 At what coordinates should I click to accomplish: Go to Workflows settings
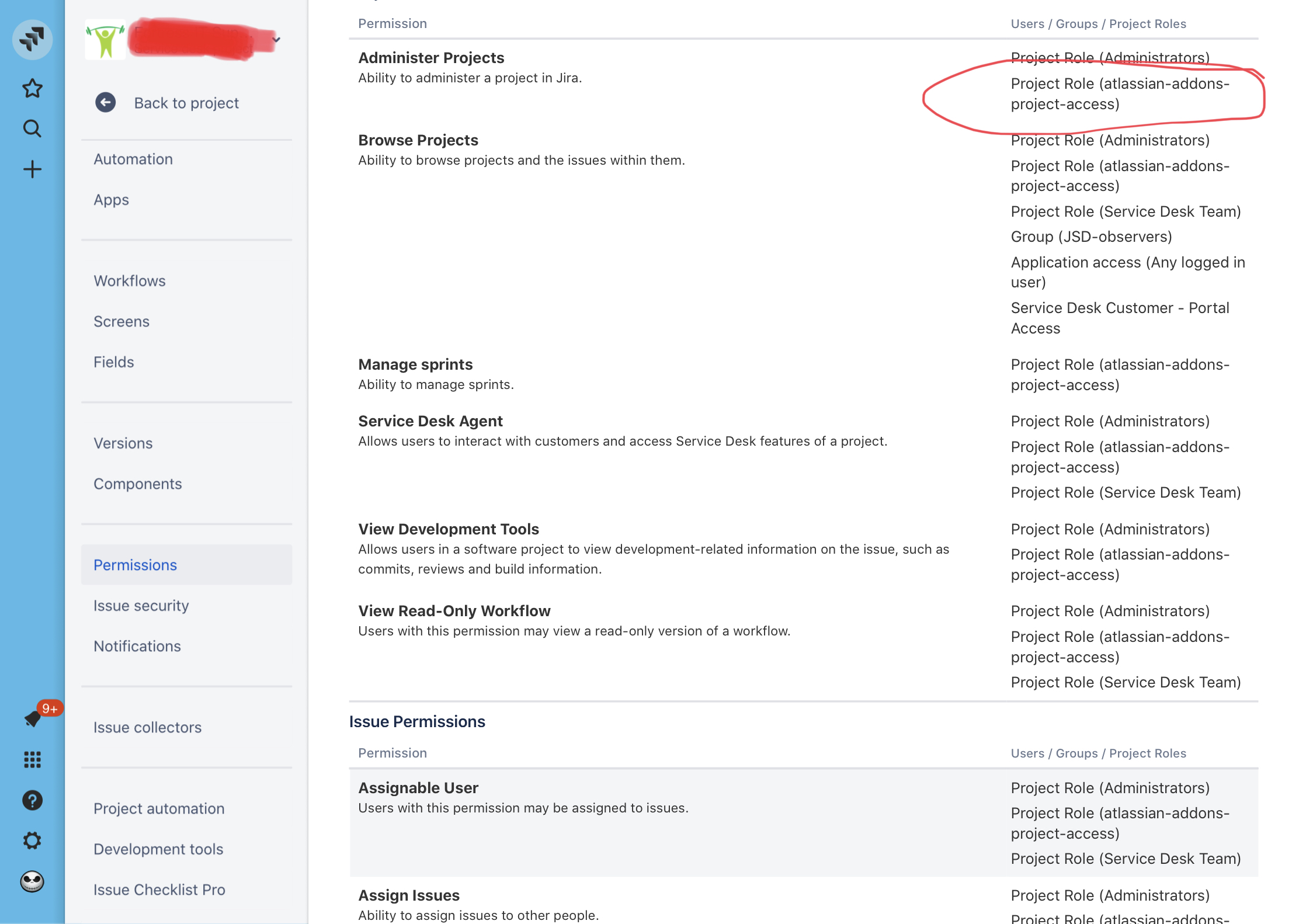(130, 281)
